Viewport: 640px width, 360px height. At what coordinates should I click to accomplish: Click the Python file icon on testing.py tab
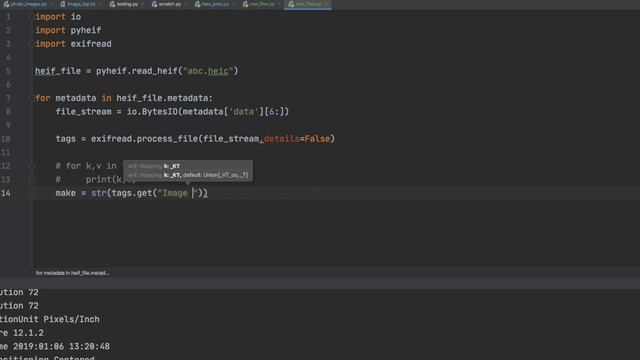click(x=112, y=4)
